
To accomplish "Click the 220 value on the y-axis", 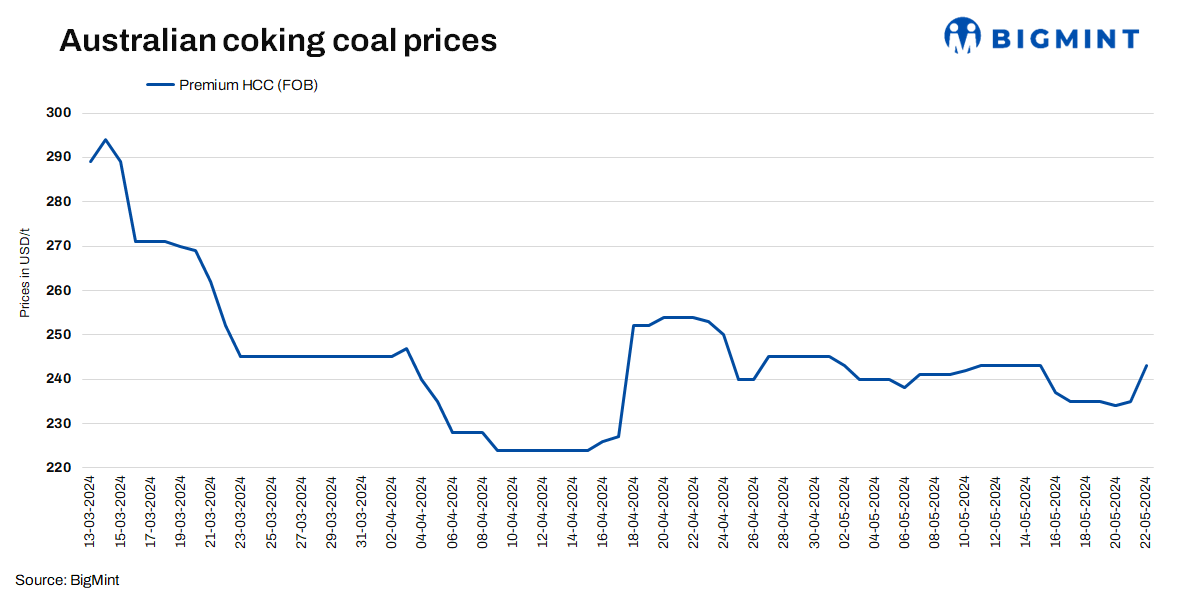I will (60, 468).
